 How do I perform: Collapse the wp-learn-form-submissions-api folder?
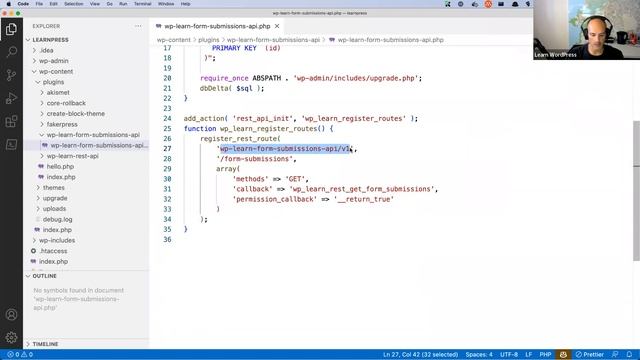(42, 135)
